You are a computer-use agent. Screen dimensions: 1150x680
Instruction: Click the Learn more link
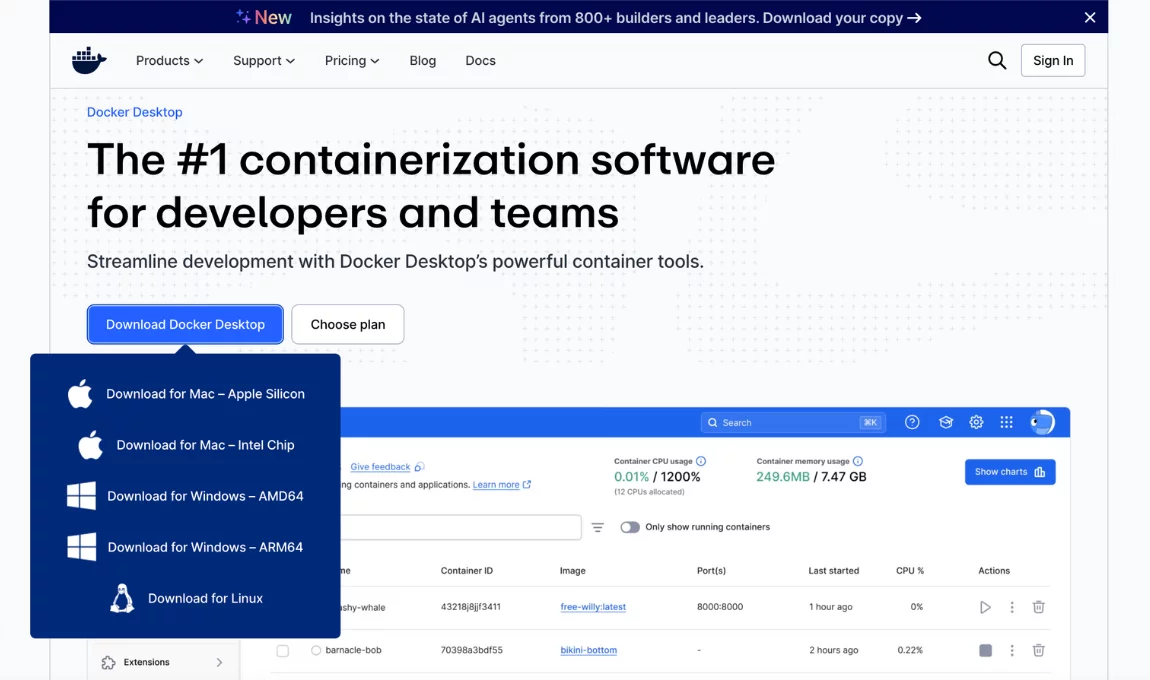[496, 485]
